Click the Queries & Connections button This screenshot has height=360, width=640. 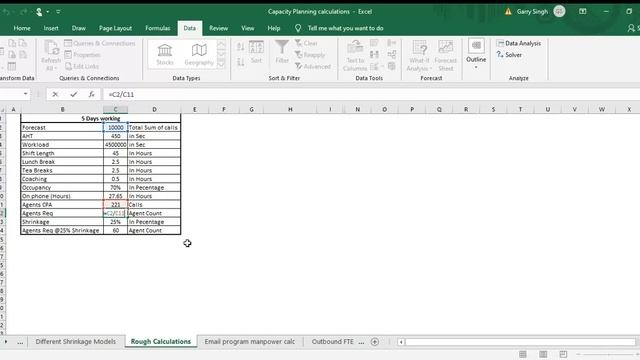click(x=100, y=43)
